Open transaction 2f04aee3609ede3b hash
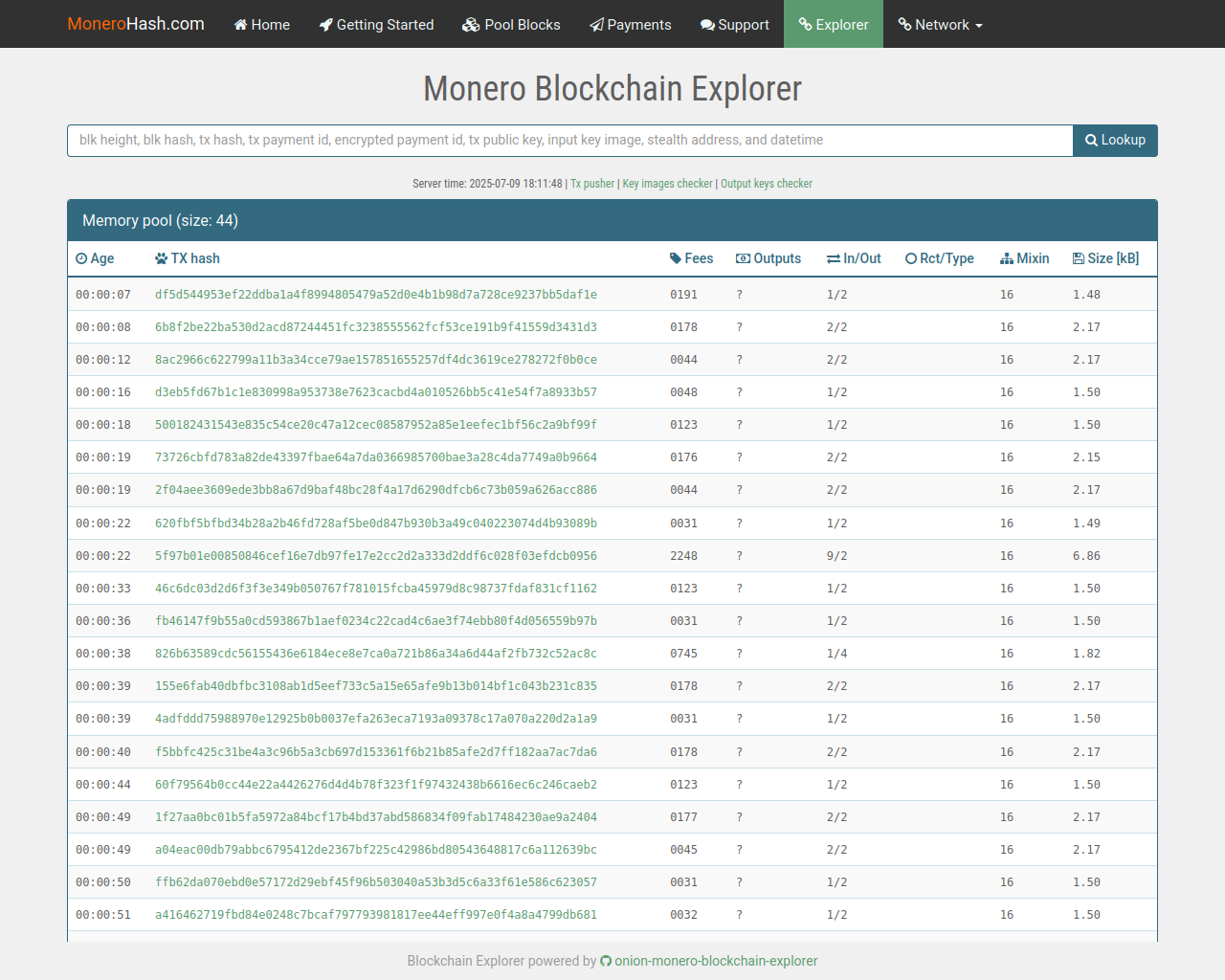Screen dimensions: 1225x980 [x=376, y=490]
